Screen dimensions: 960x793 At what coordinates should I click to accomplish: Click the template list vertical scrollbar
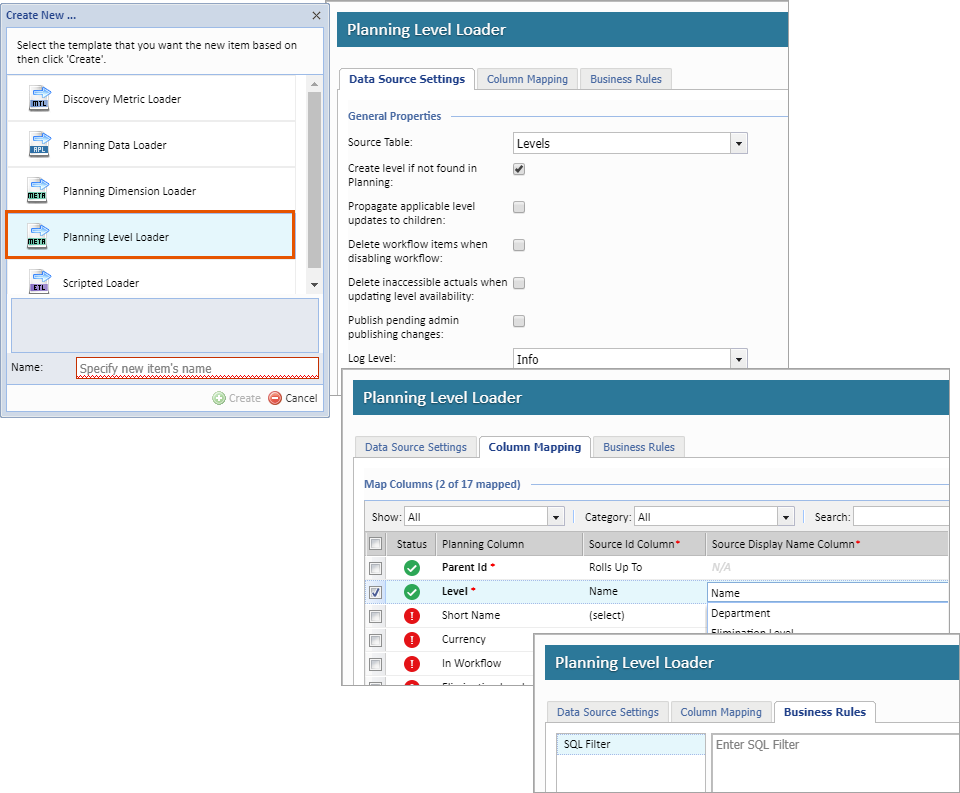(314, 180)
